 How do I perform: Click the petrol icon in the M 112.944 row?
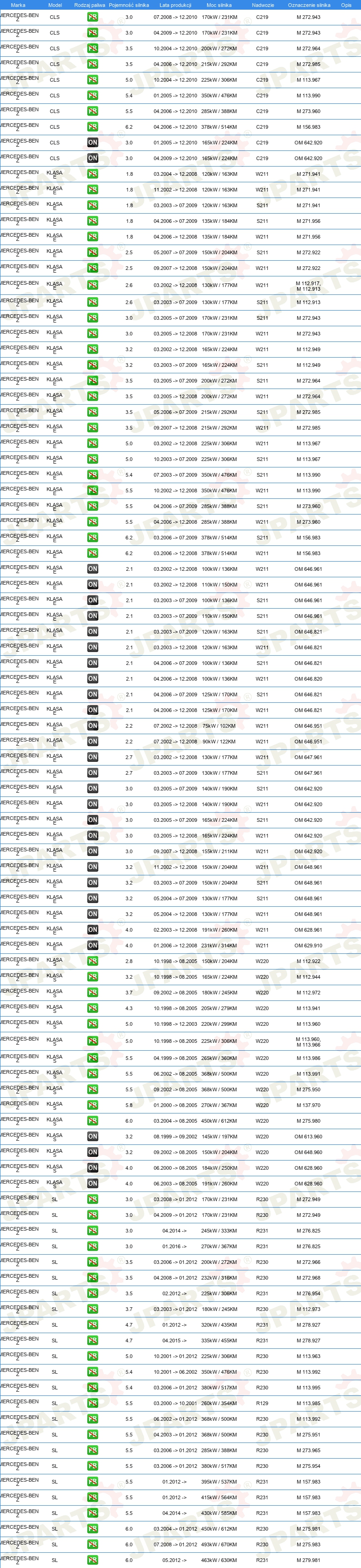92,977
